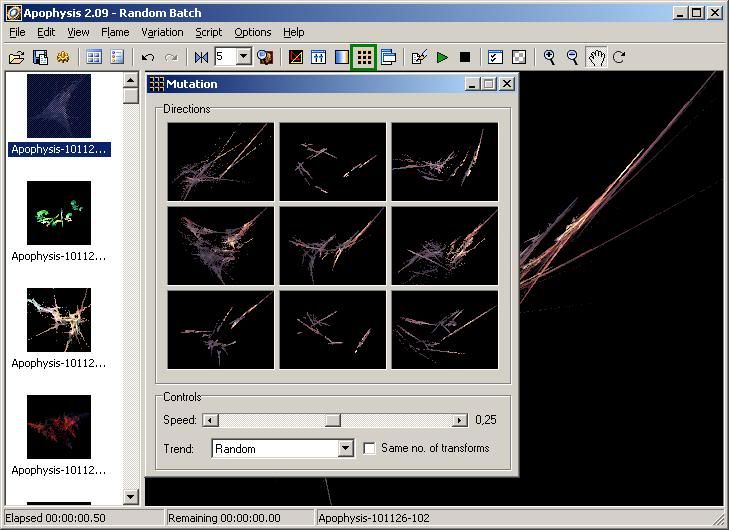Enable Same no. of transforms checkbox
Screen dimensions: 729x530
pos(370,449)
